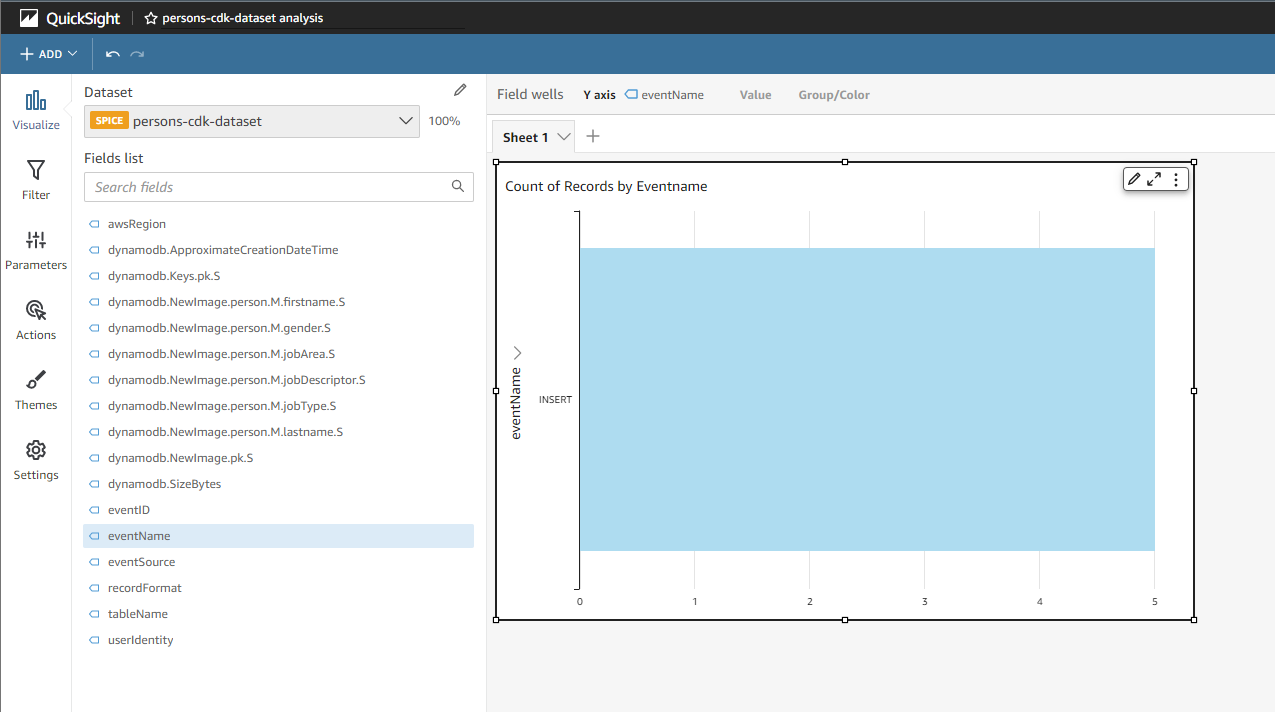Open the Visualize panel icon
The width and height of the screenshot is (1275, 712).
36,101
